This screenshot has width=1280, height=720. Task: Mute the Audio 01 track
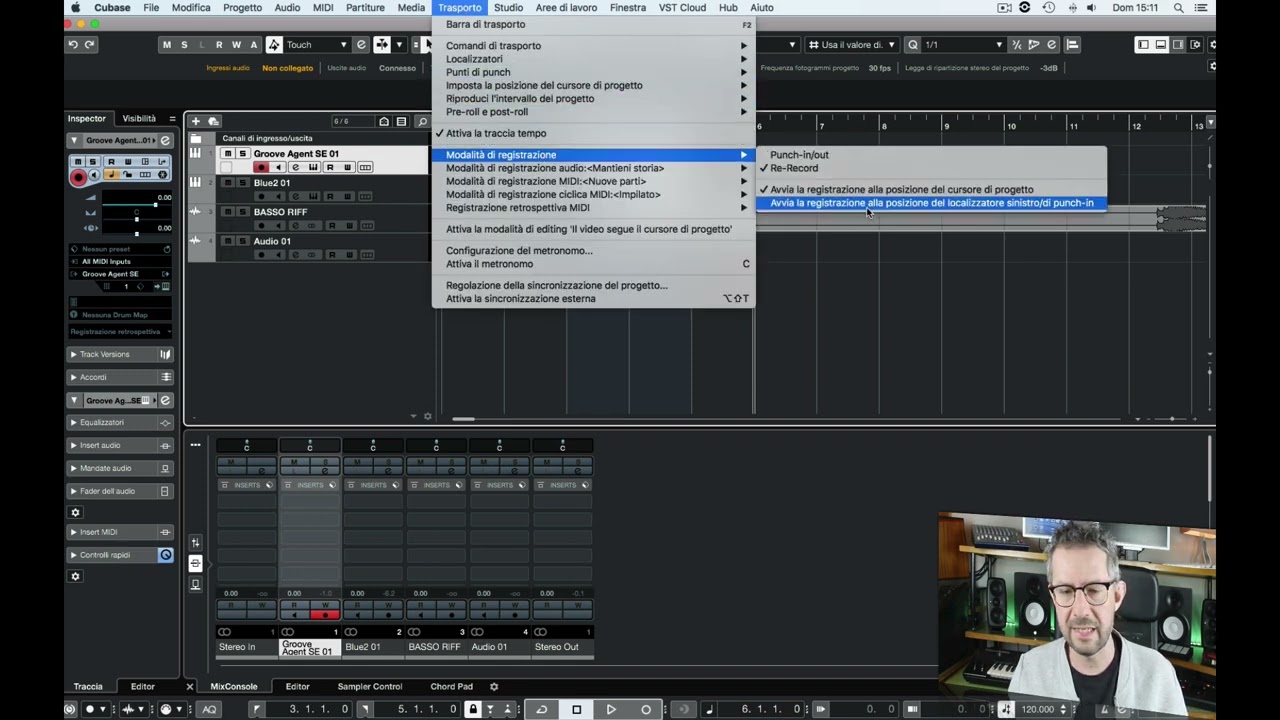click(228, 241)
